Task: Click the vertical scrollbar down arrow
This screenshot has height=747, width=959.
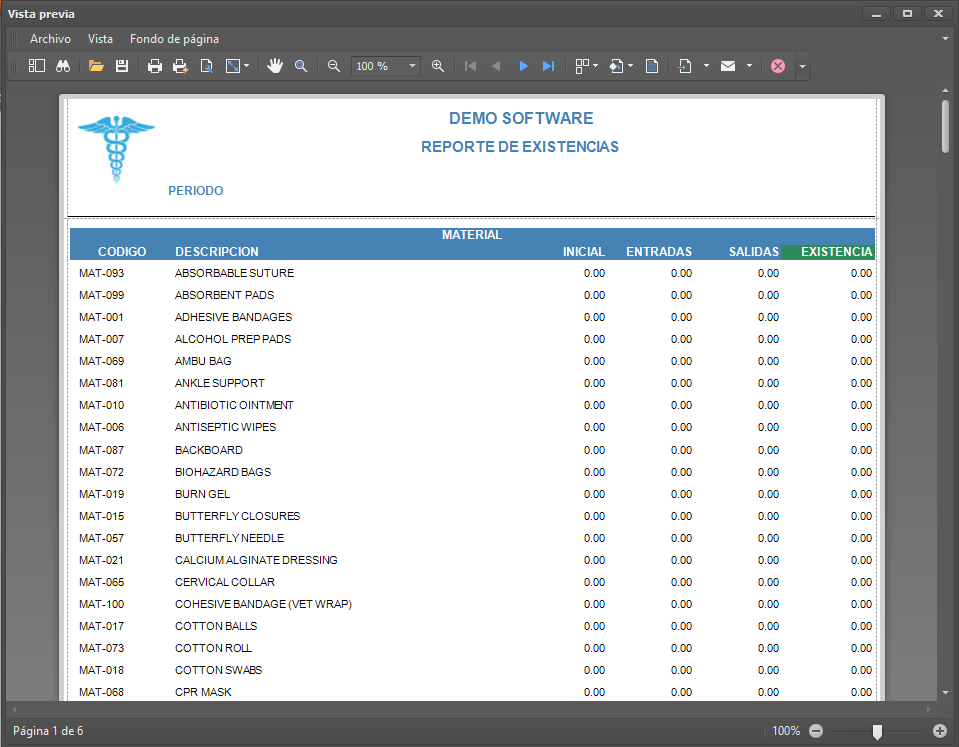Action: point(945,692)
